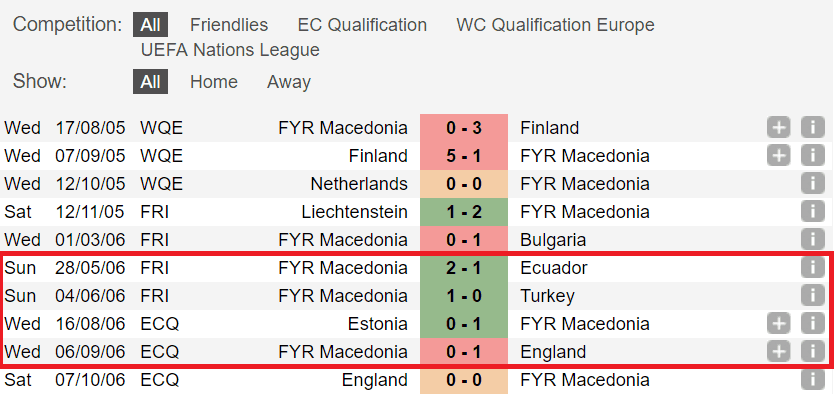Filter competition by Friendlies
Viewport: 835px width, 406px height.
[x=229, y=25]
